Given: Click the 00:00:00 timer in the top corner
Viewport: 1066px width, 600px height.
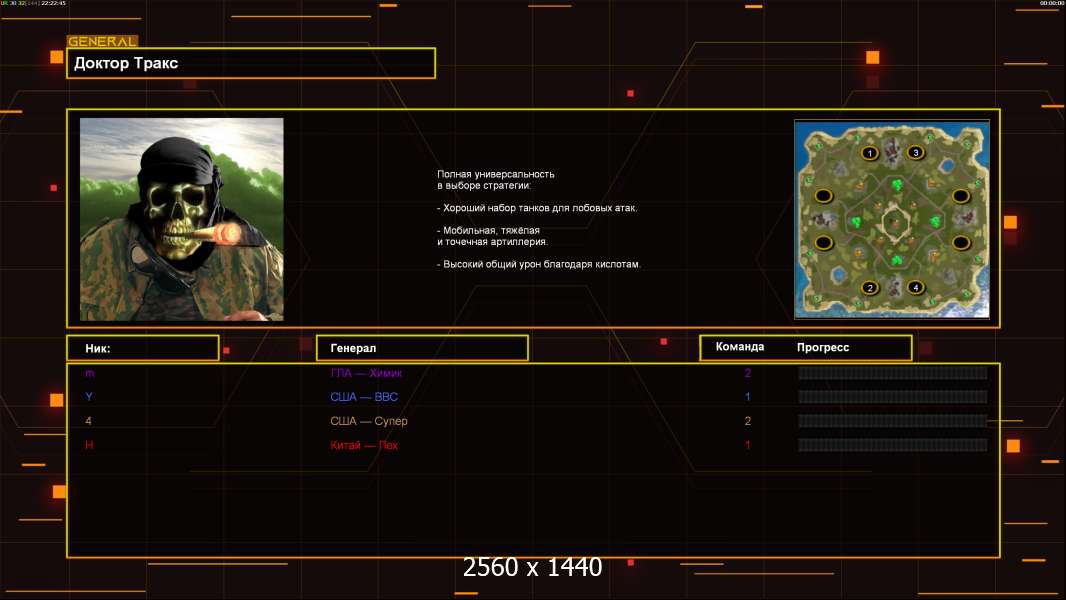Looking at the screenshot, I should click(x=1051, y=4).
